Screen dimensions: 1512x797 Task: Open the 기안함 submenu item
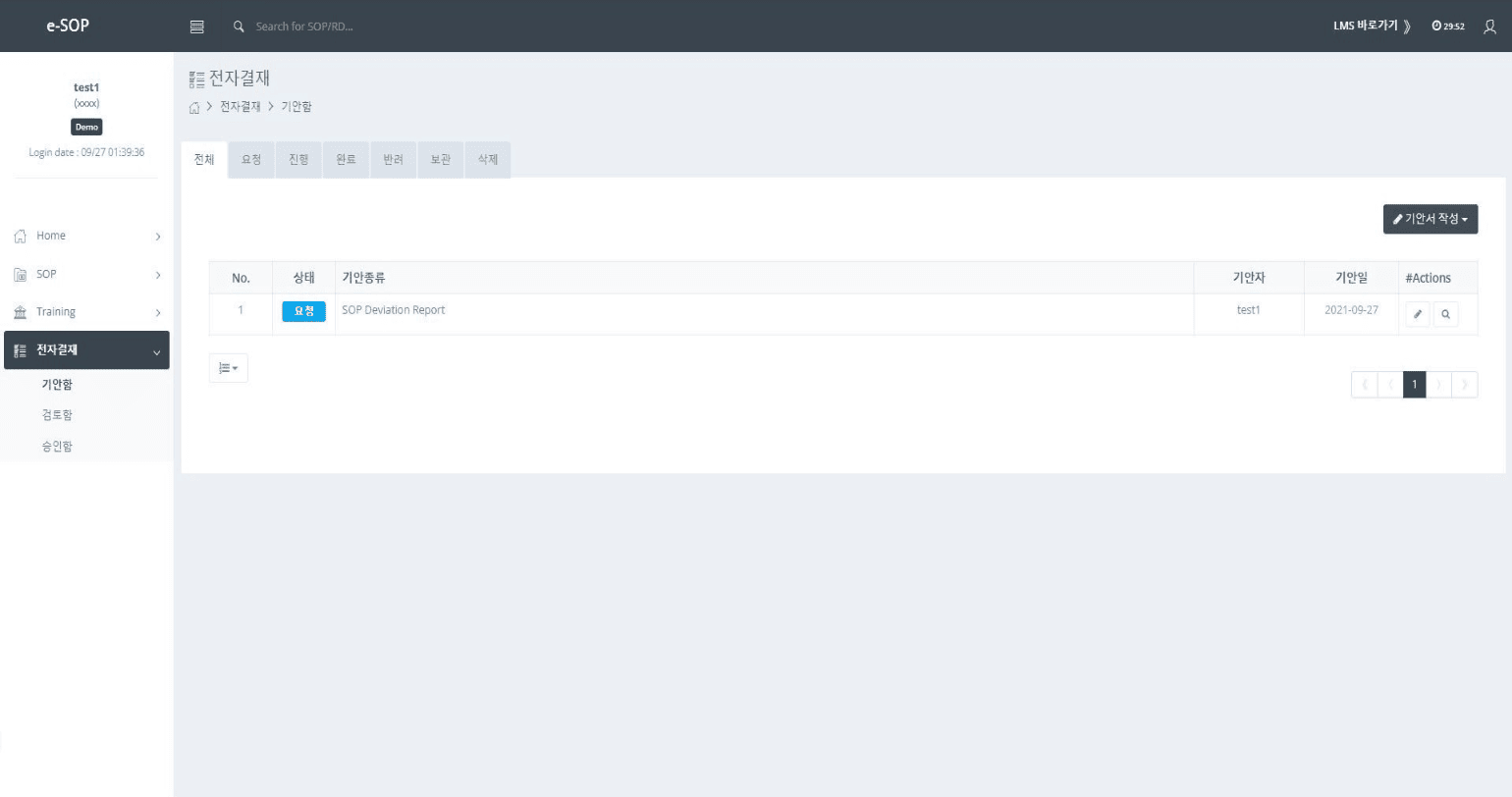(x=57, y=385)
